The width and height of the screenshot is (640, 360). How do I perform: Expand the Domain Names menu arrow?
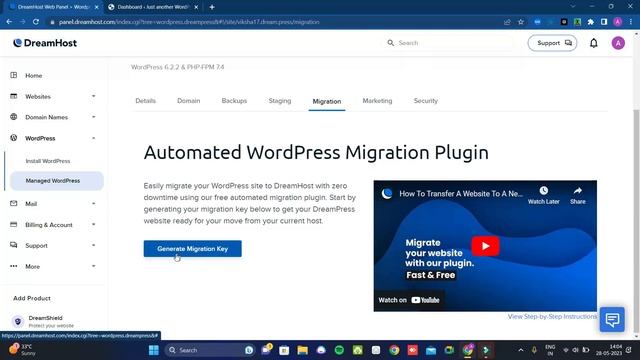[x=93, y=117]
